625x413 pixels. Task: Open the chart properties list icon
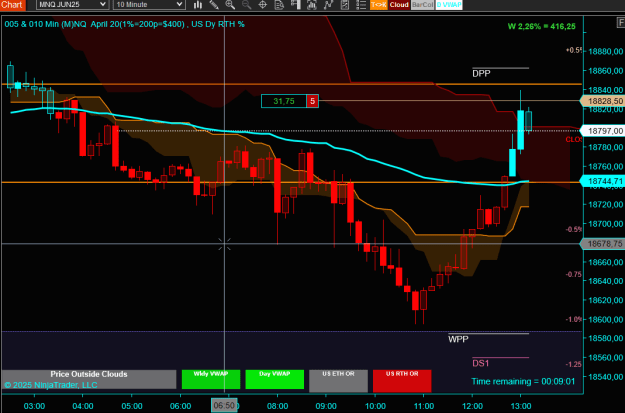tap(361, 4)
